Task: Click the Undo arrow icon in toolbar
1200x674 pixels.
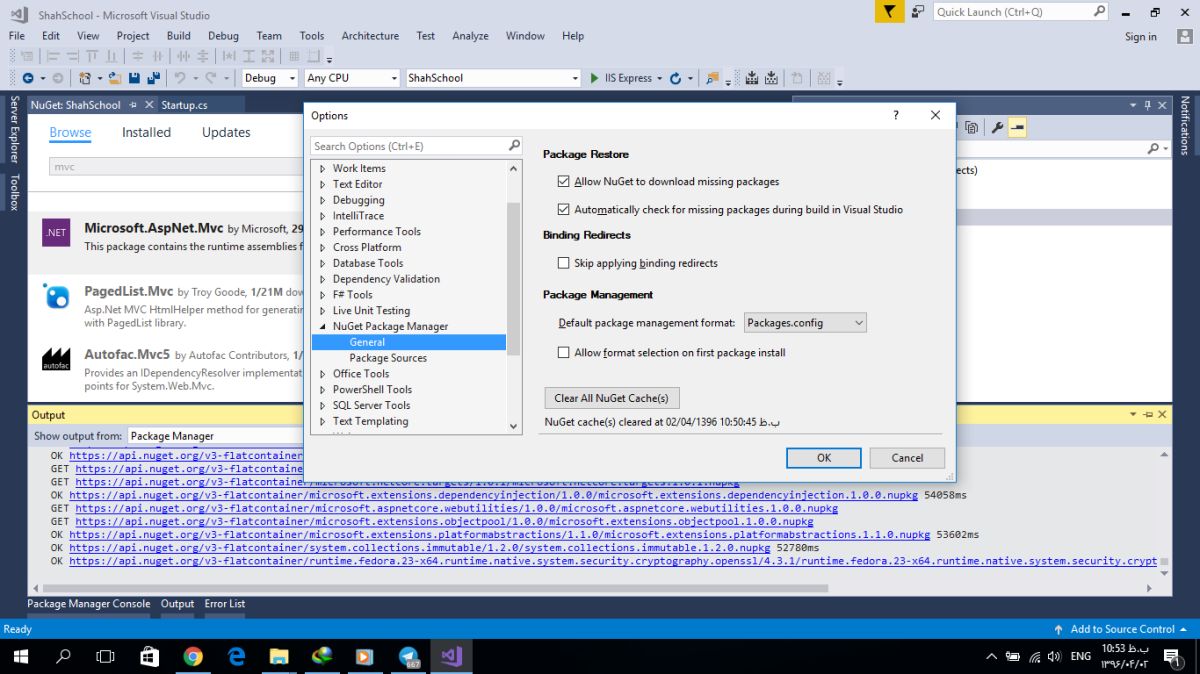Action: click(180, 78)
